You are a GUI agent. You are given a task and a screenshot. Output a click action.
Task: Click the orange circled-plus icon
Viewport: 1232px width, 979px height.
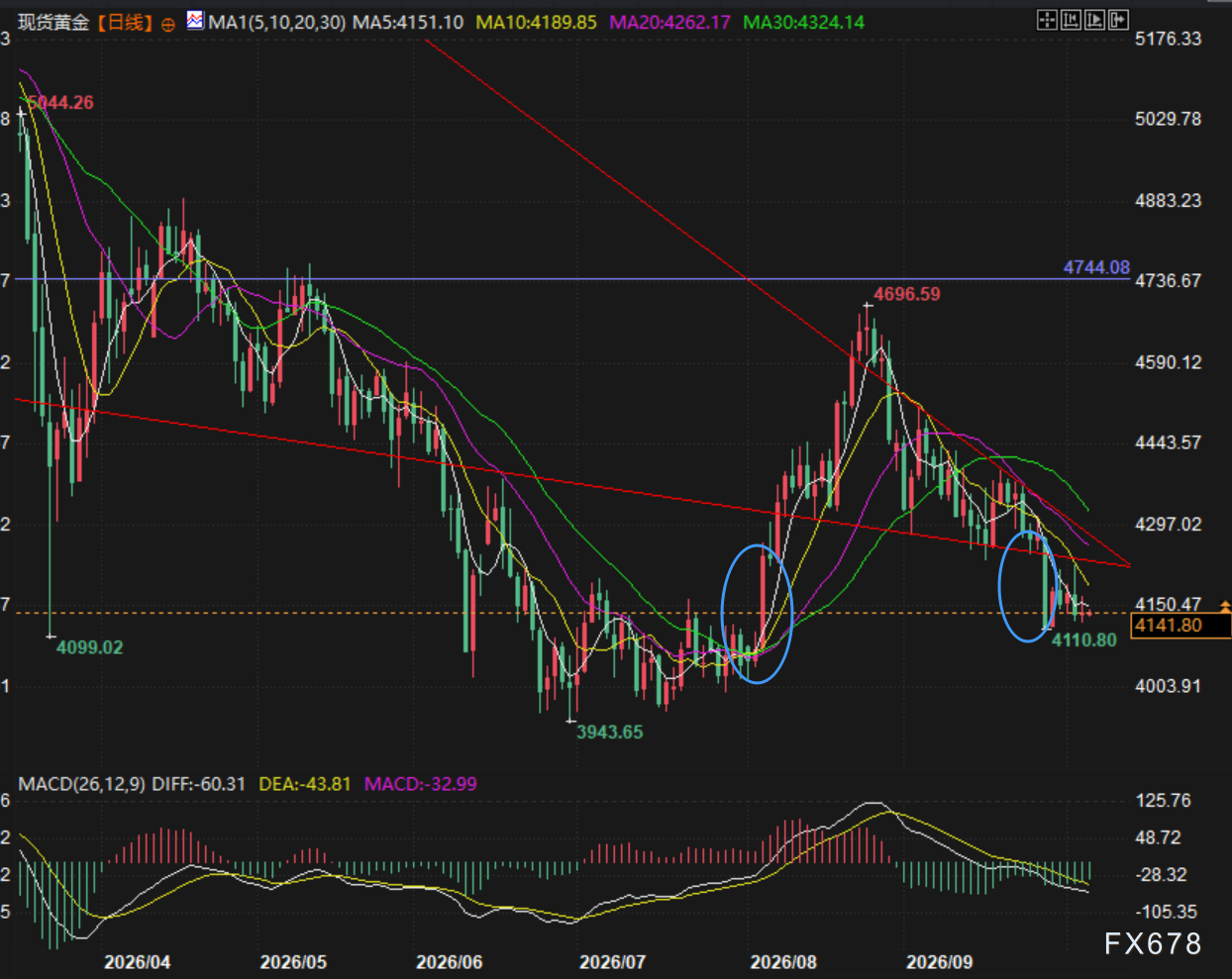(168, 24)
